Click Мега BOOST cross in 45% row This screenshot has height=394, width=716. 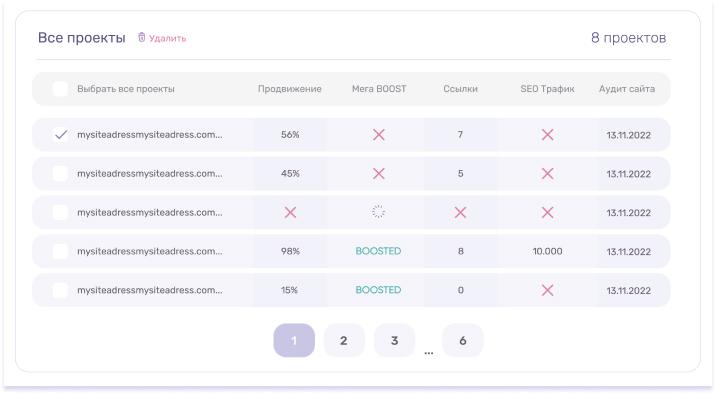coord(379,173)
